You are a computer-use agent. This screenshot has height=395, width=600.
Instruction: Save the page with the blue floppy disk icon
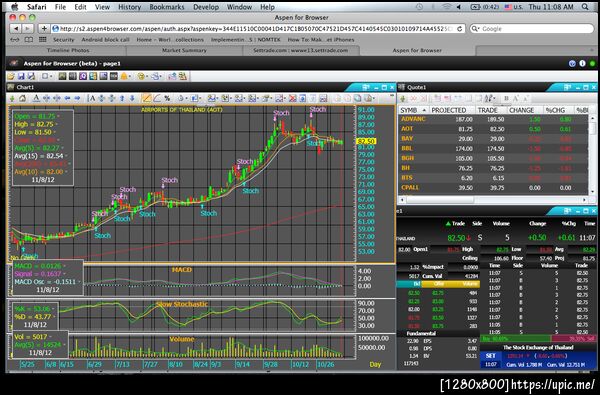click(21, 76)
